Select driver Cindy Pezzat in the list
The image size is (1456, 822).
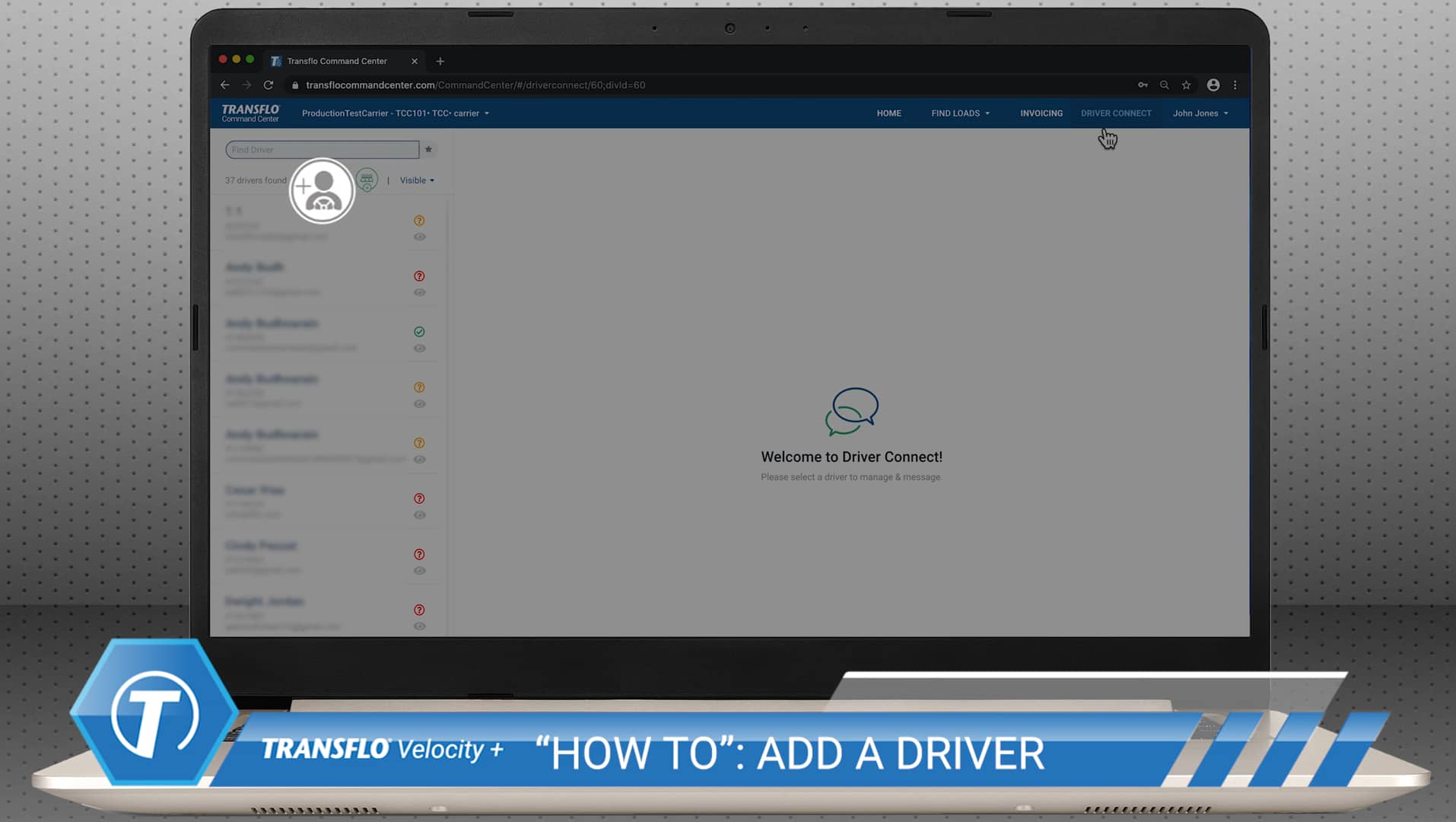point(327,558)
